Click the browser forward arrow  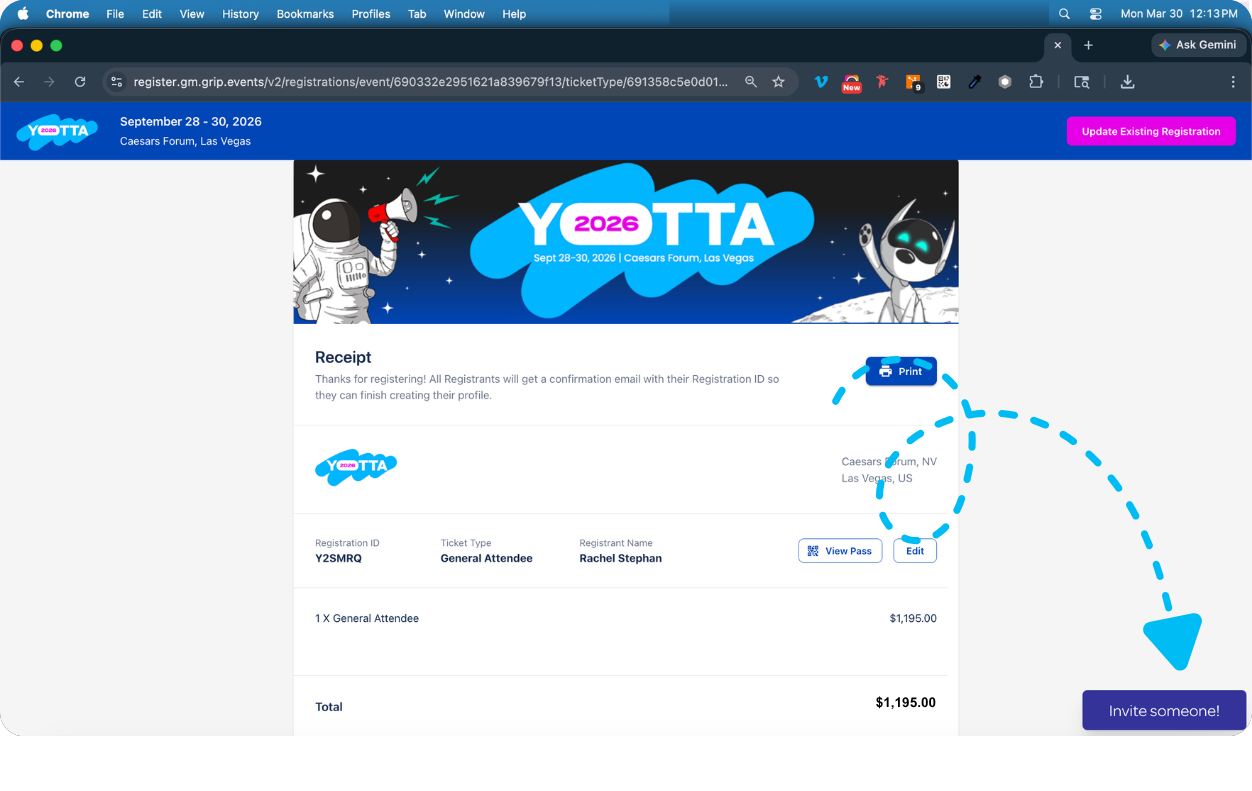coord(49,82)
